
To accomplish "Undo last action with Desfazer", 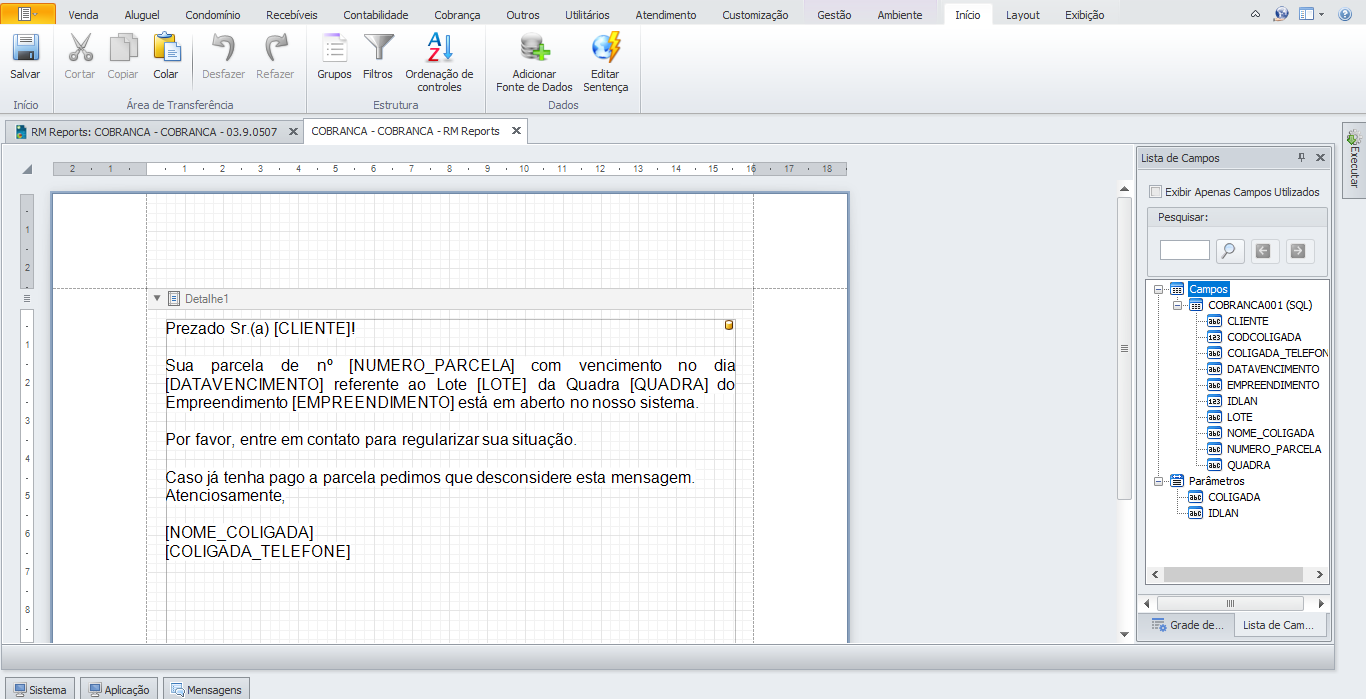I will [223, 57].
